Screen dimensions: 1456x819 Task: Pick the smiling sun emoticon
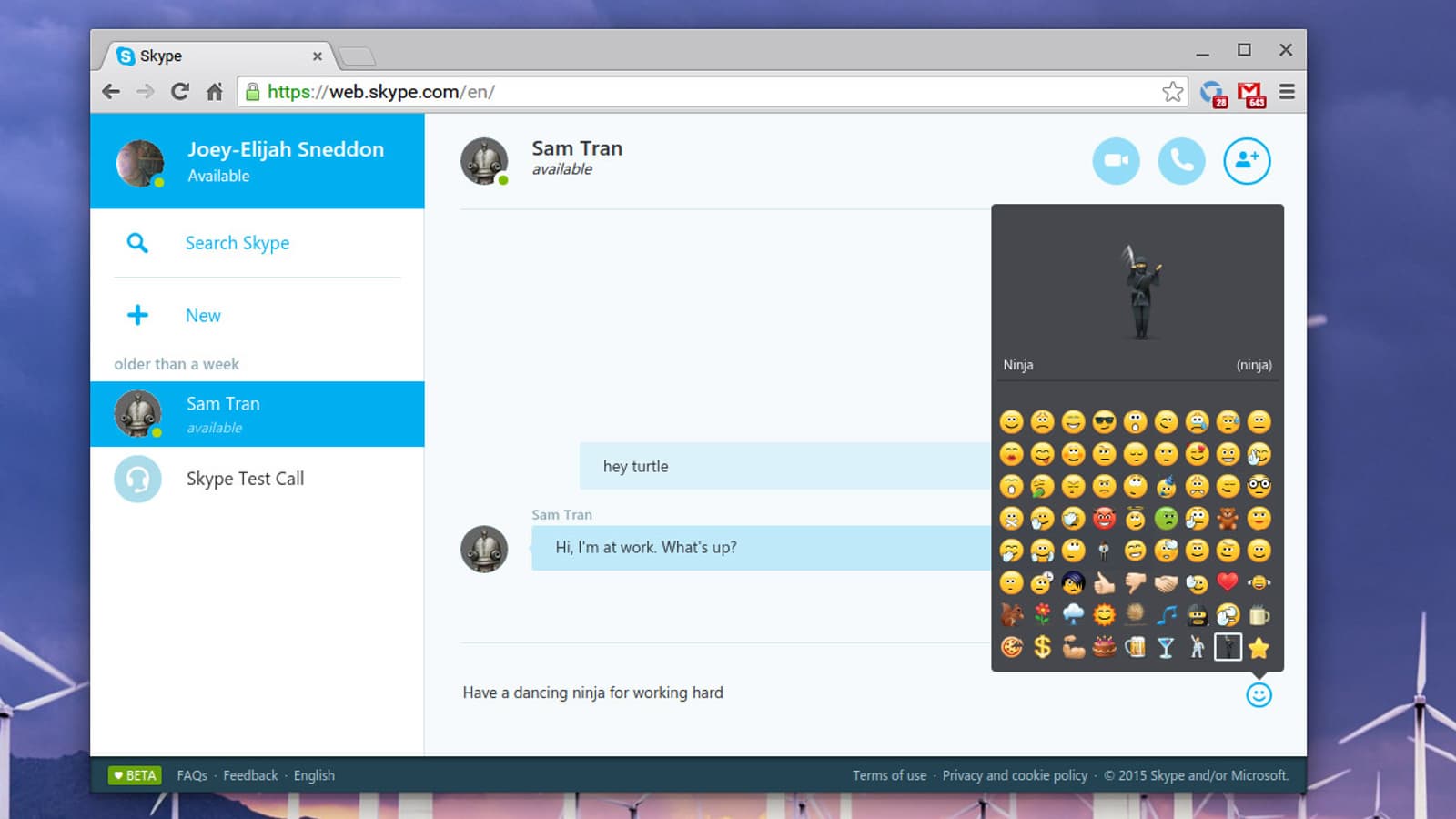point(1104,615)
